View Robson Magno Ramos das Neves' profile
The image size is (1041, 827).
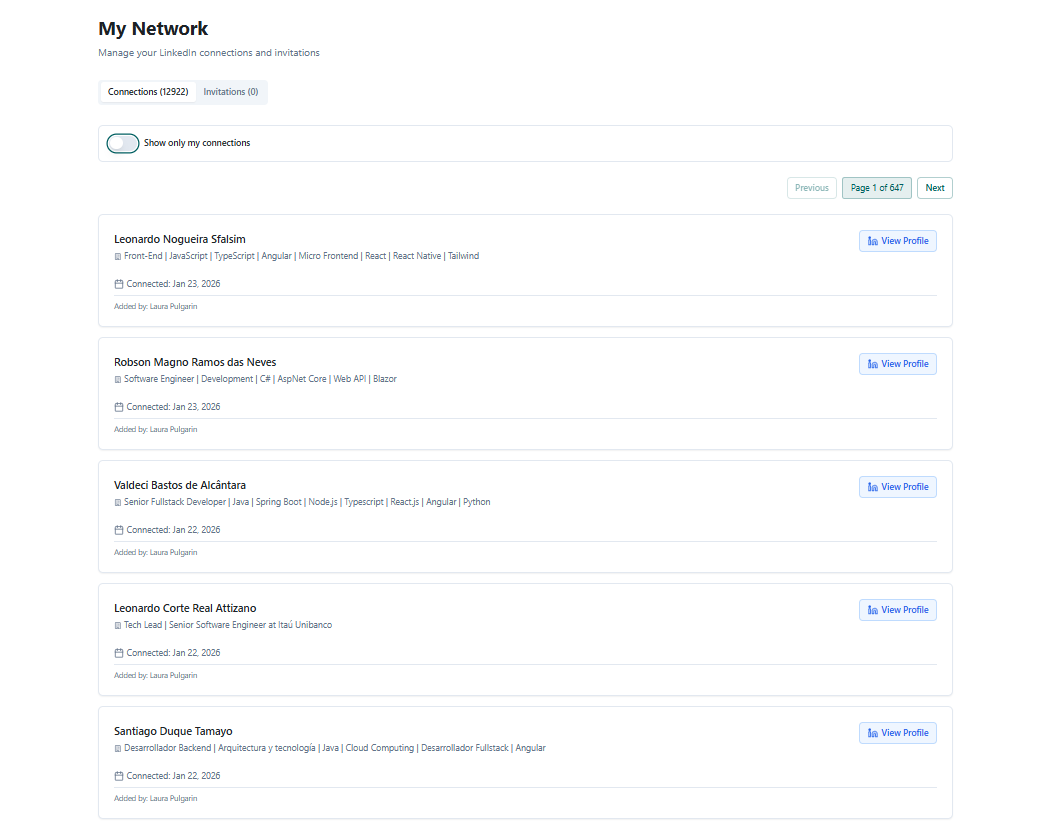[897, 364]
